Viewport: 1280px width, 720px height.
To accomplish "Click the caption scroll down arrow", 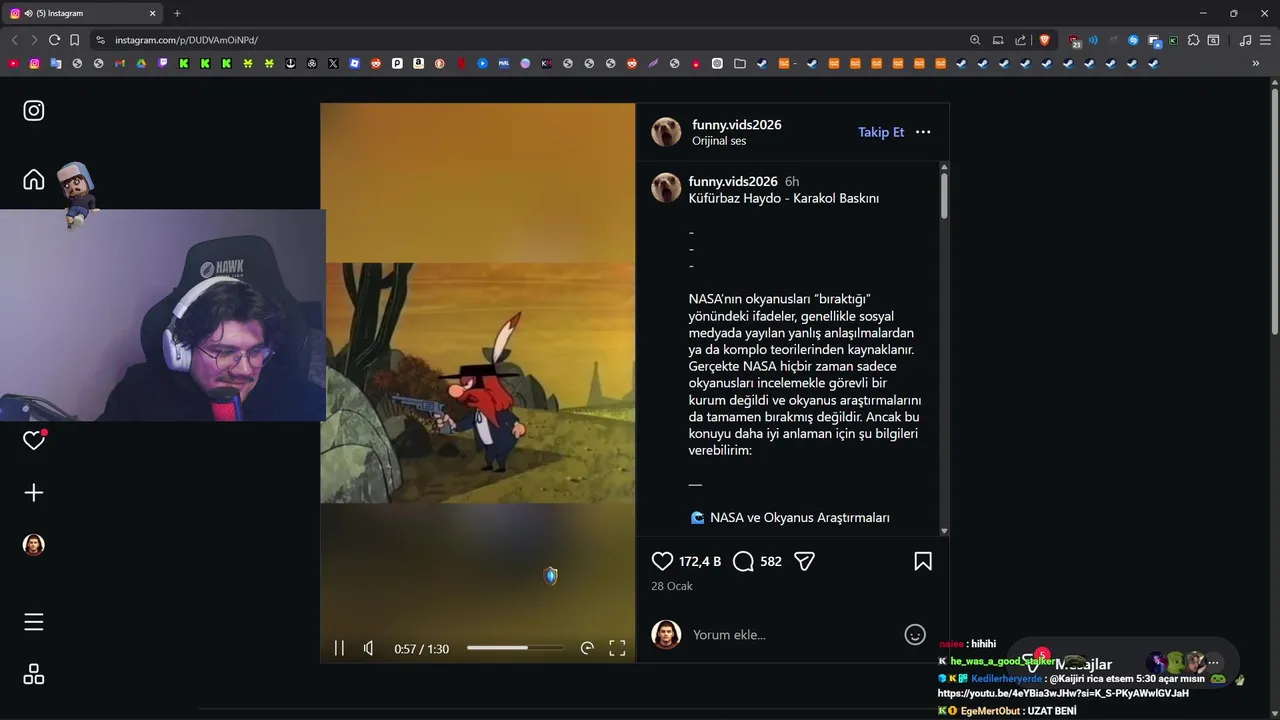I will click(944, 531).
